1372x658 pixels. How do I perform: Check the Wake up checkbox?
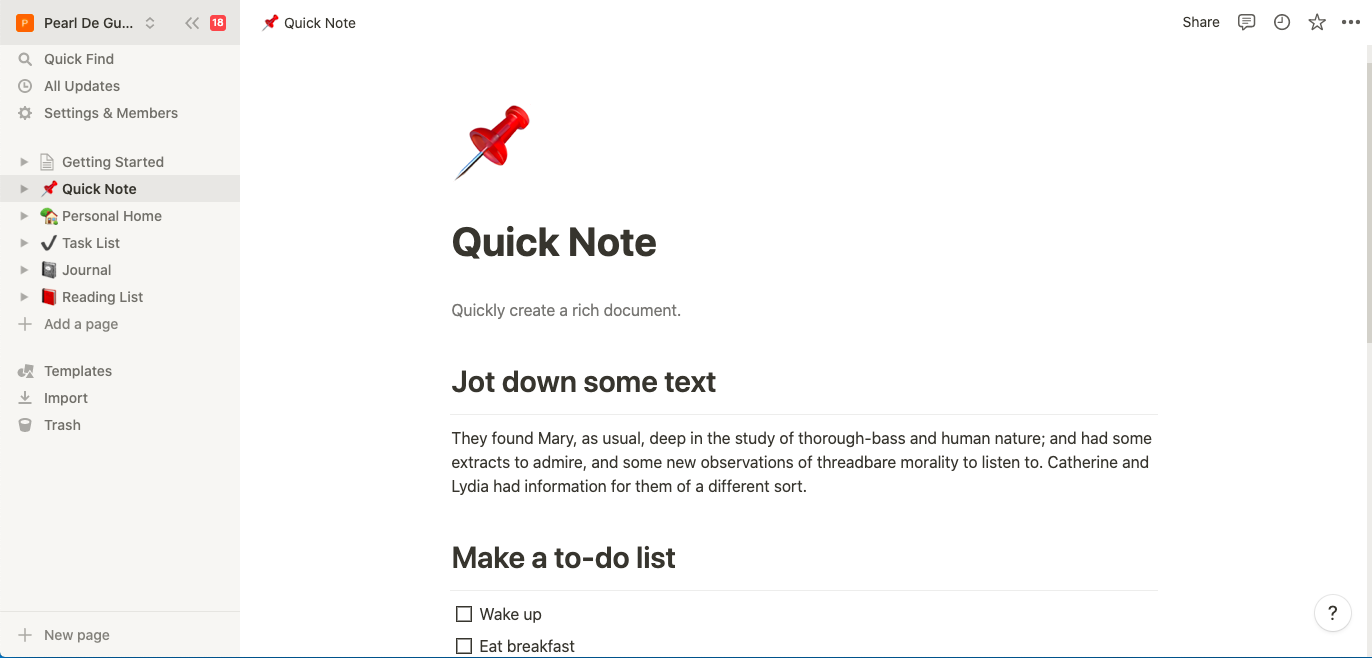464,614
